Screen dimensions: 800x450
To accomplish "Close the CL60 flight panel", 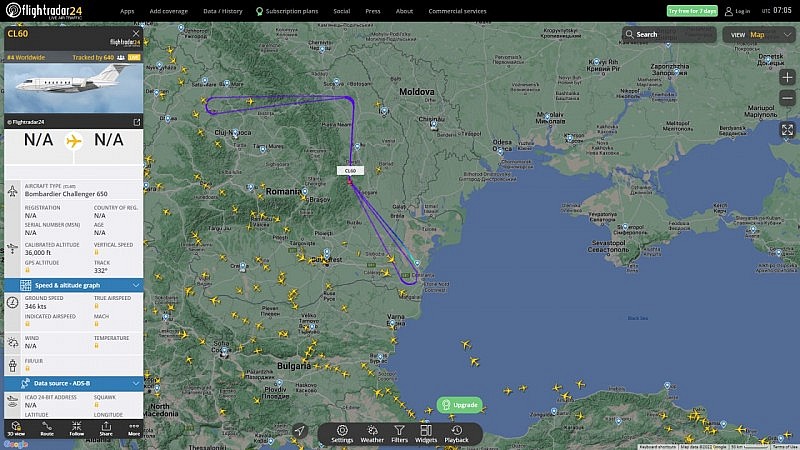I will pos(136,34).
